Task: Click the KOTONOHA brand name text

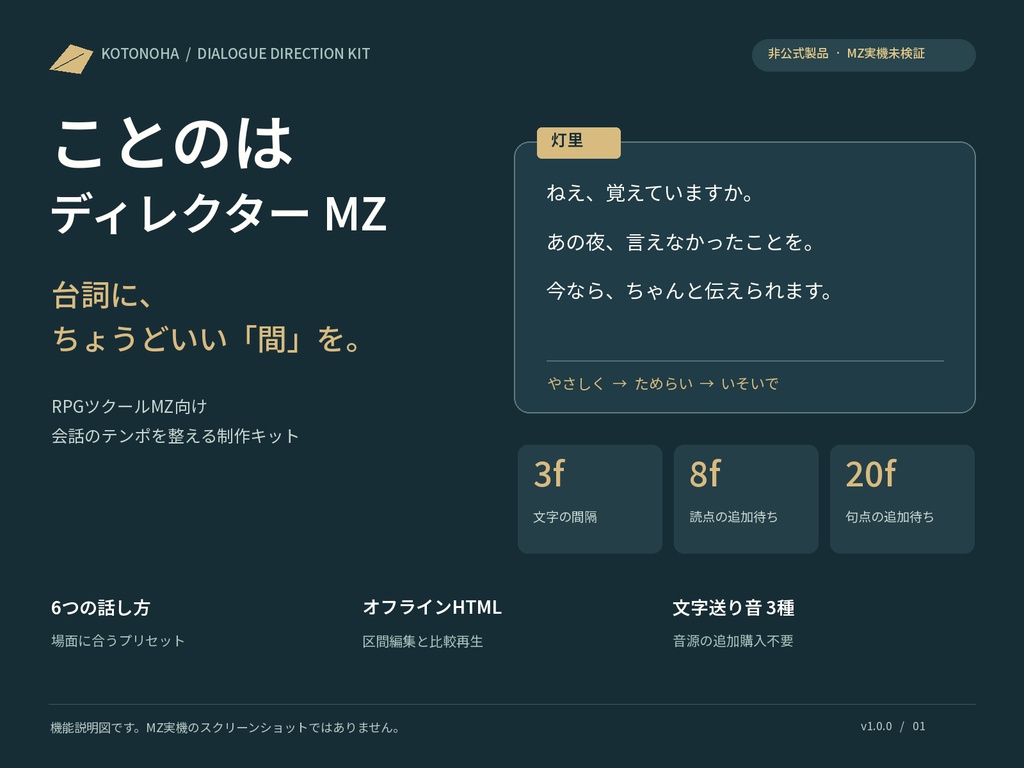Action: click(140, 54)
